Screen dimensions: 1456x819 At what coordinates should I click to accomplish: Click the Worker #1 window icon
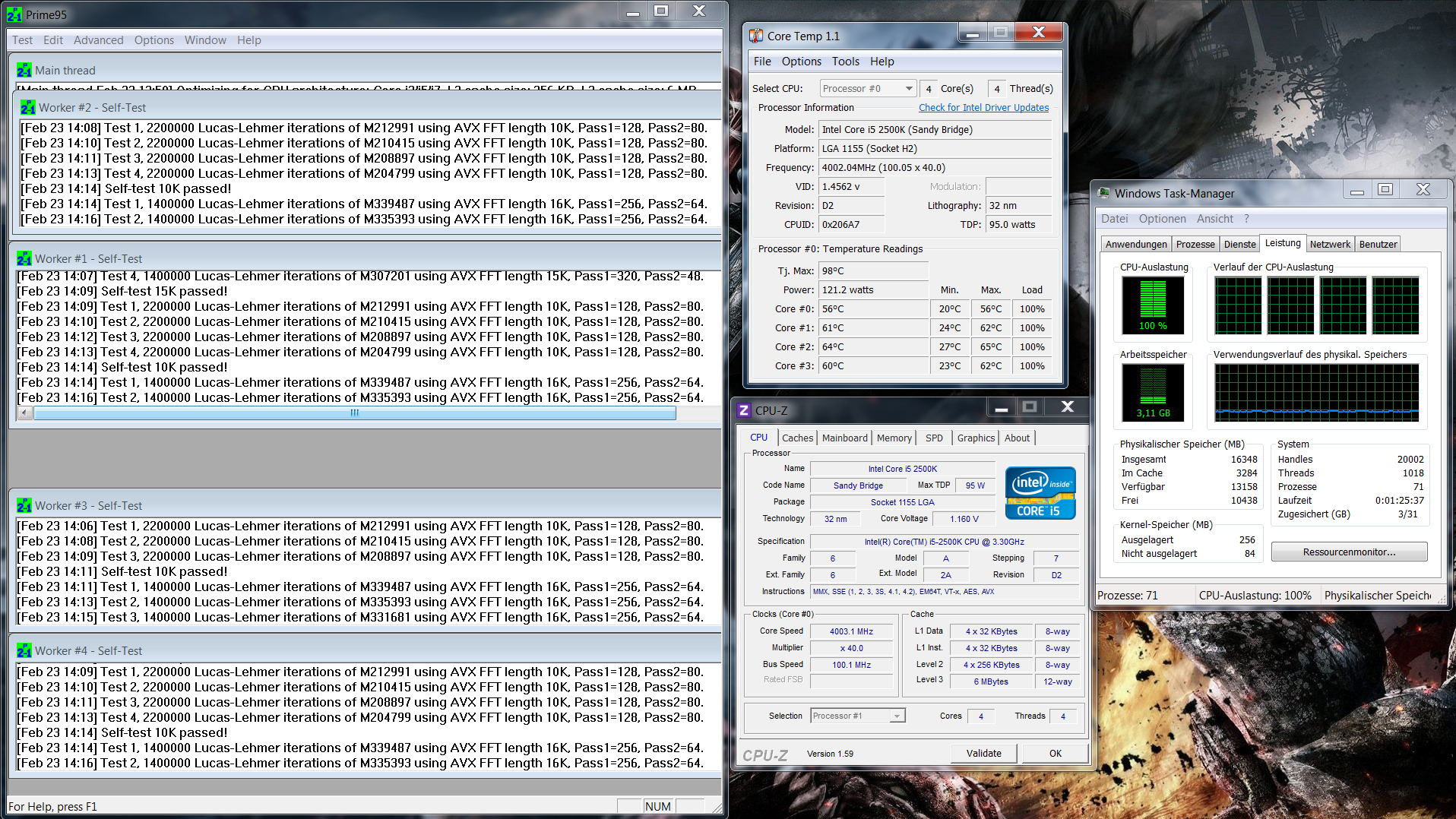24,258
